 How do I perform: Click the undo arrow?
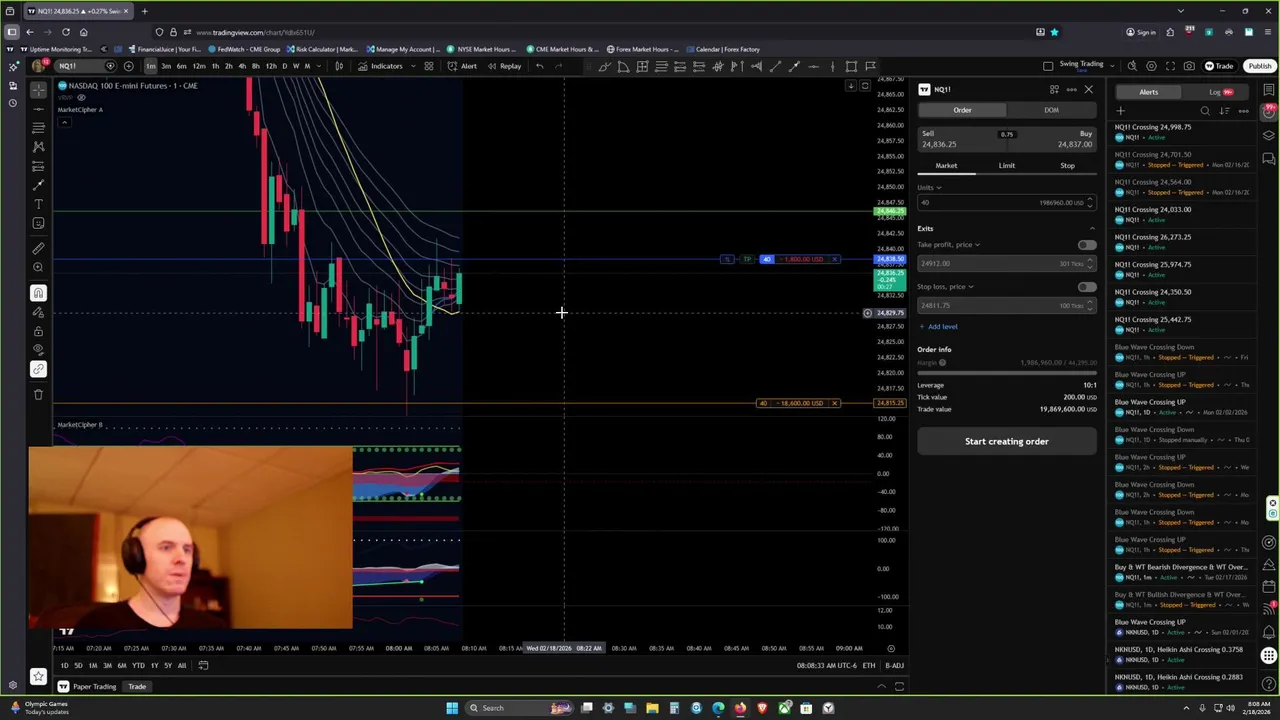click(539, 66)
